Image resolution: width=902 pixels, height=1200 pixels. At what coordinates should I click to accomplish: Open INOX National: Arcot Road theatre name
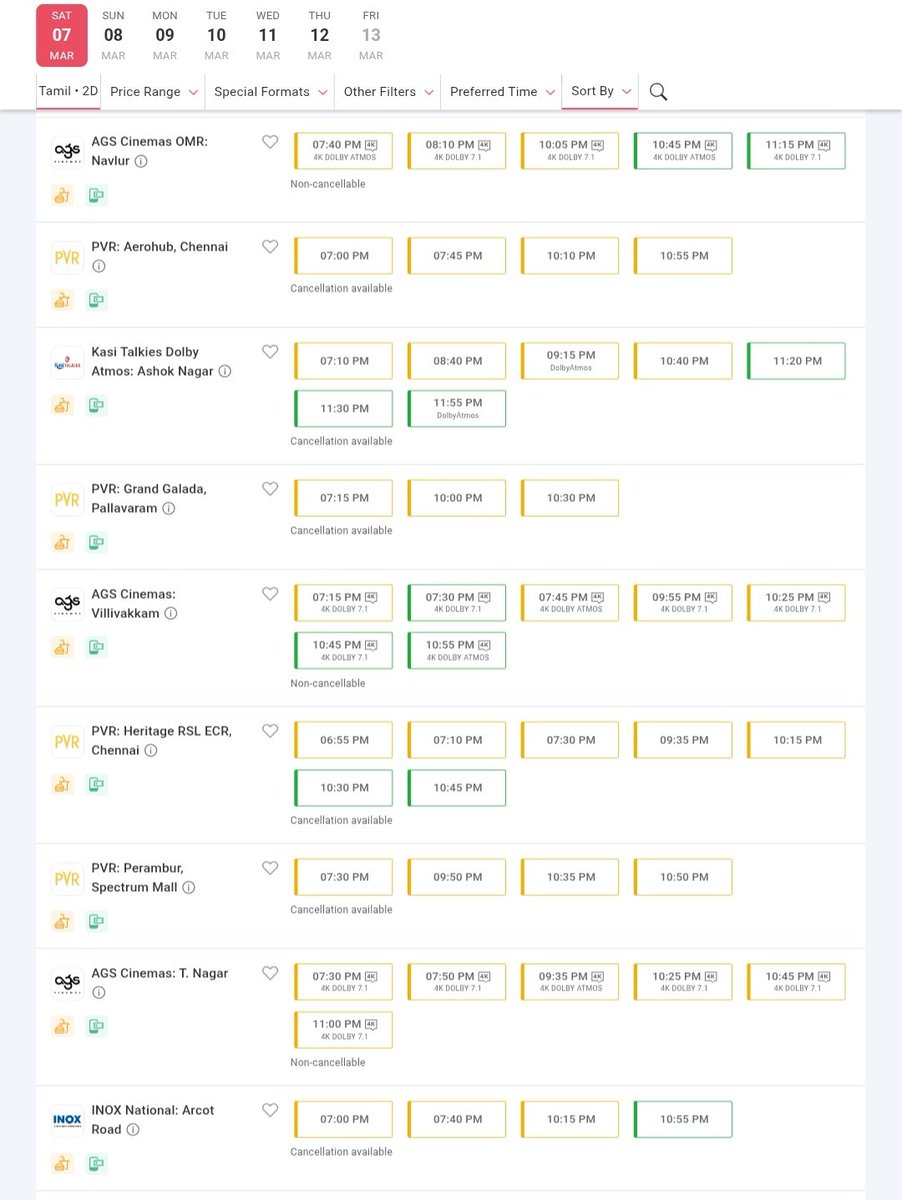click(152, 1119)
